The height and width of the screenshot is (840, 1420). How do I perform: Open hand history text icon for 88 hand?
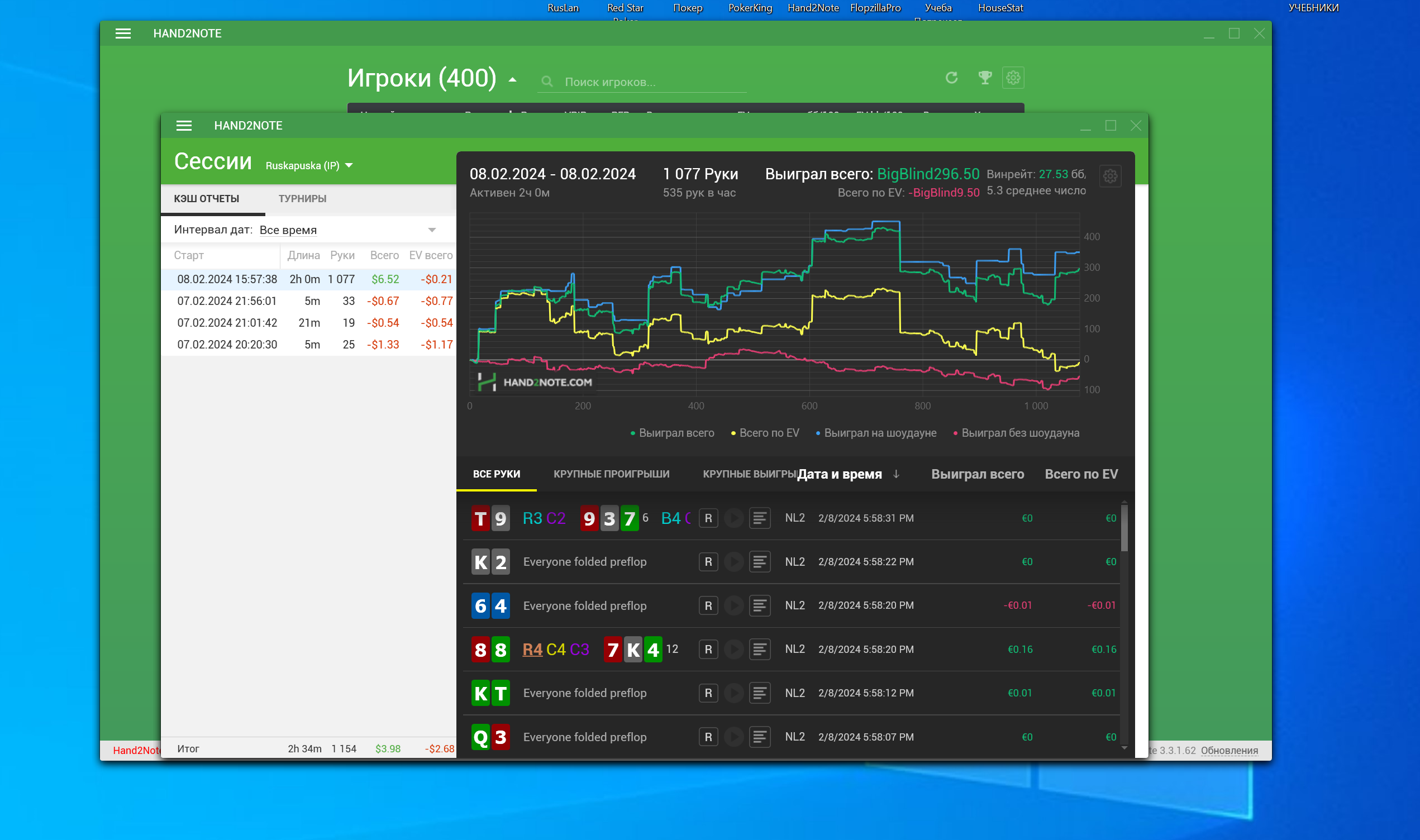pyautogui.click(x=760, y=649)
